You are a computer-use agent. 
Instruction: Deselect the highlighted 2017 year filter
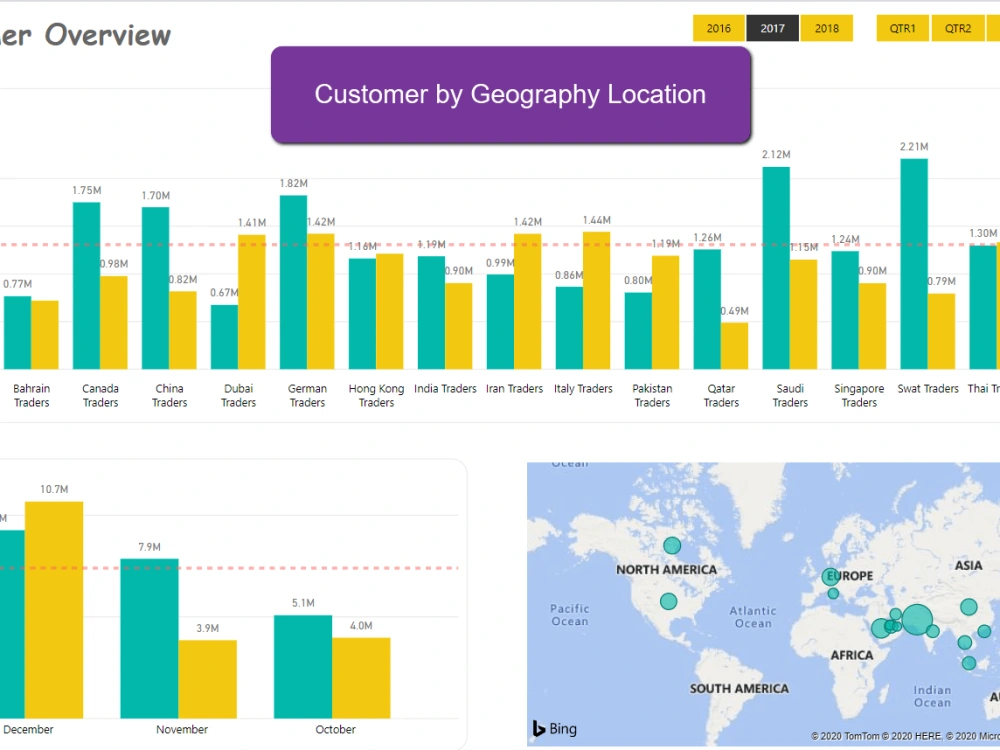(x=772, y=28)
